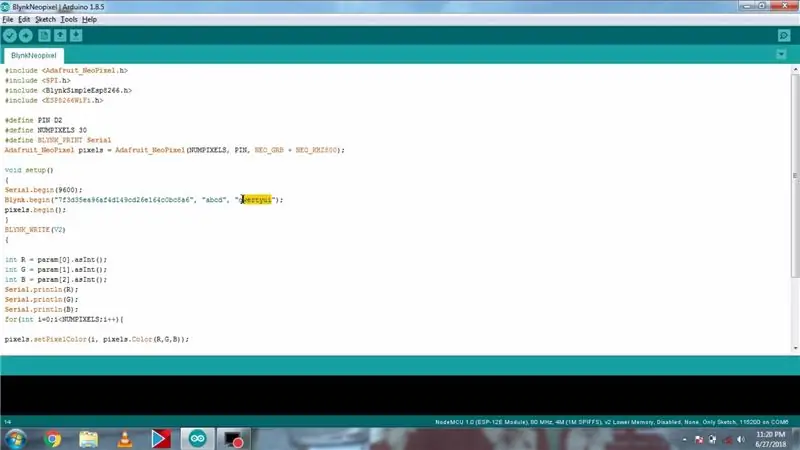Show hidden tray icons arrow
This screenshot has width=800, height=450.
pyautogui.click(x=684, y=439)
